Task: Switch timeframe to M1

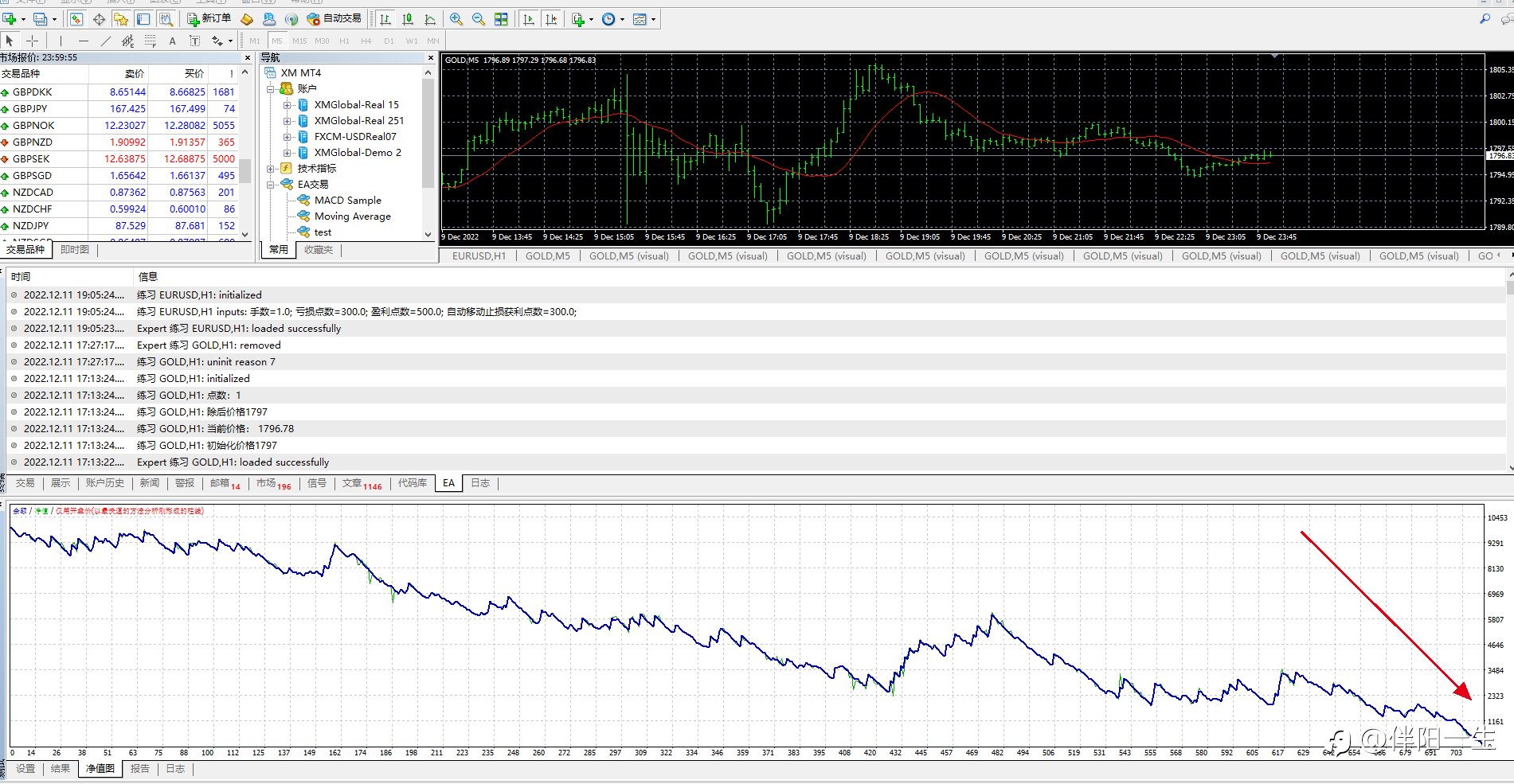Action: coord(255,41)
